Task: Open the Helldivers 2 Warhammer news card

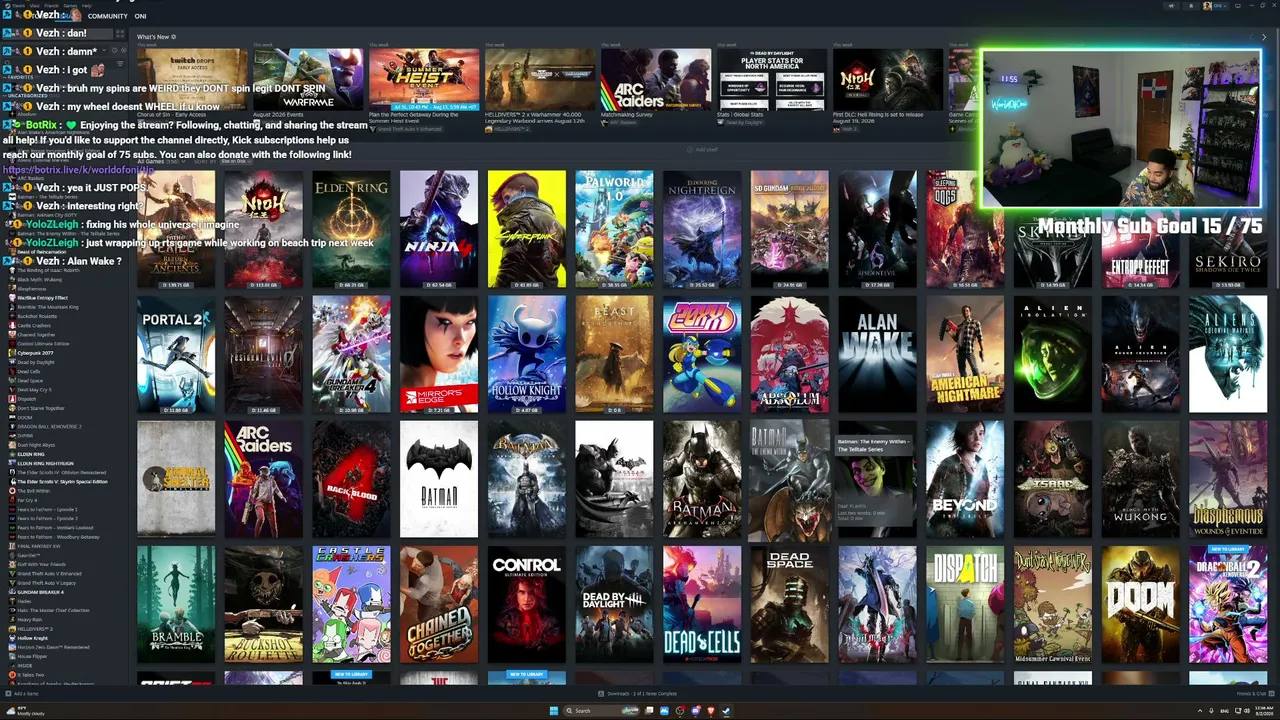Action: point(540,80)
